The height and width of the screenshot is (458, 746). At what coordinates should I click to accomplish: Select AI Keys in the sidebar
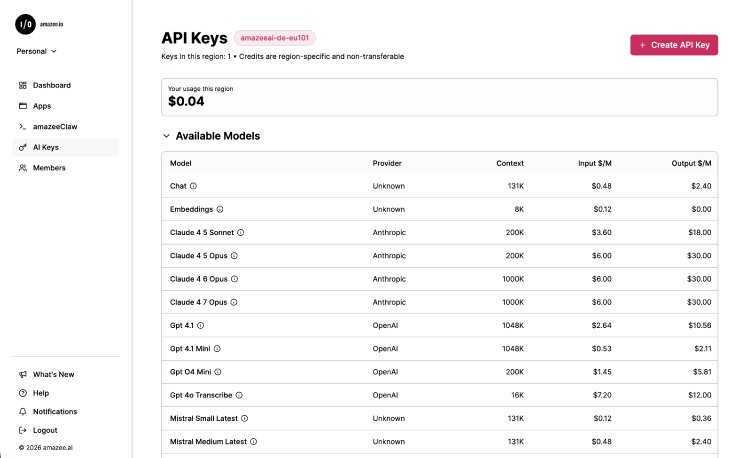click(x=66, y=147)
